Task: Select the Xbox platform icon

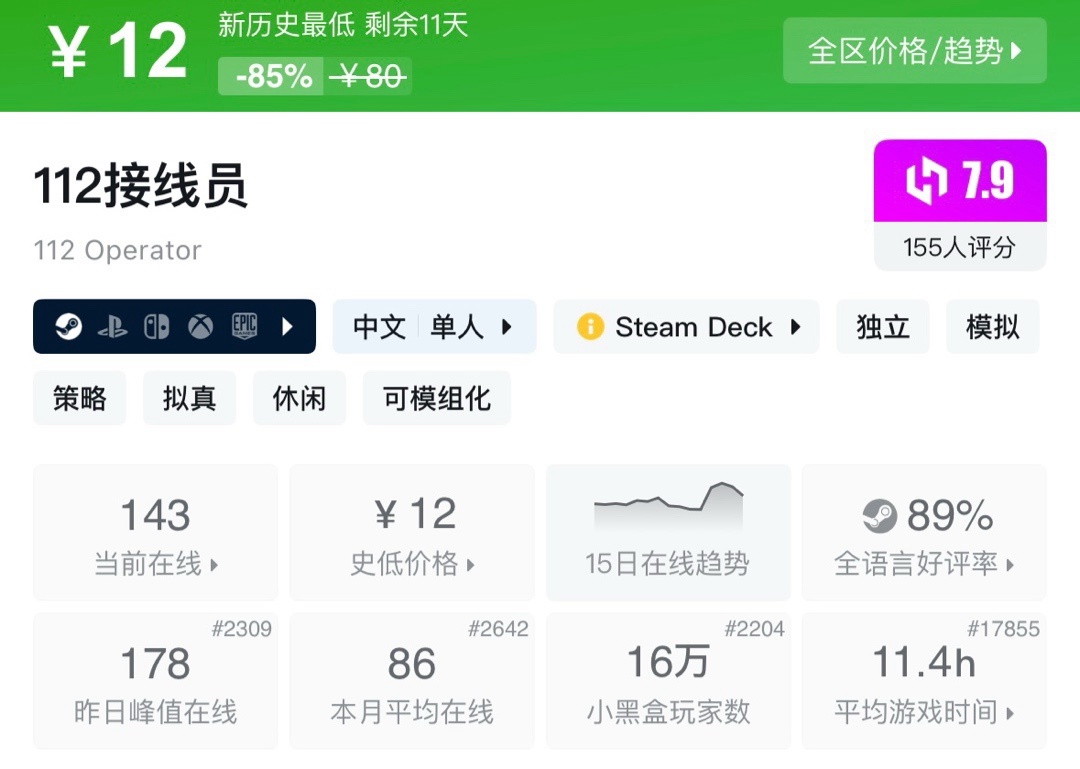Action: (199, 326)
